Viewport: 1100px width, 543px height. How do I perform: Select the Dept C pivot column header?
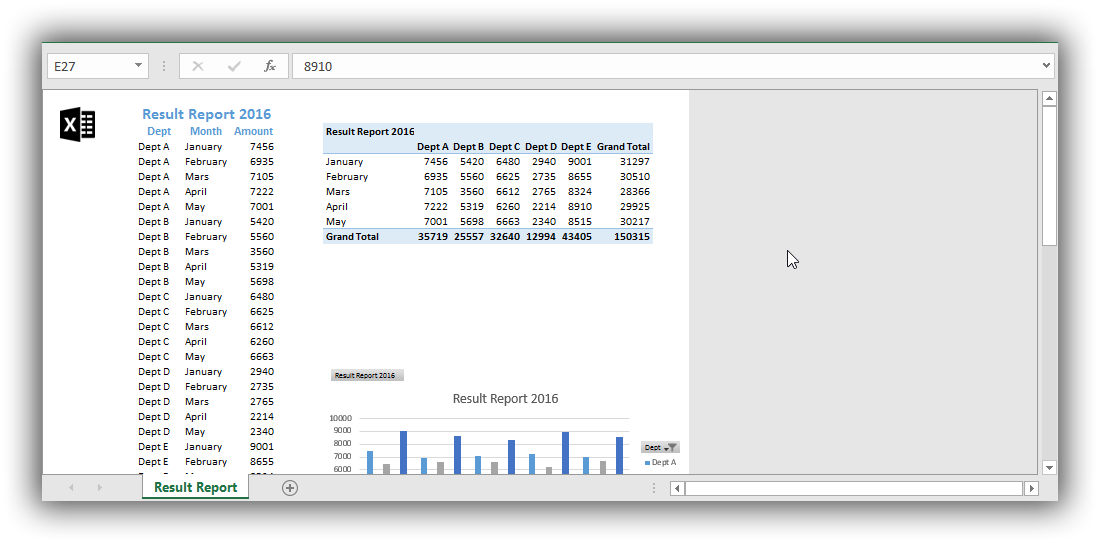coord(504,147)
